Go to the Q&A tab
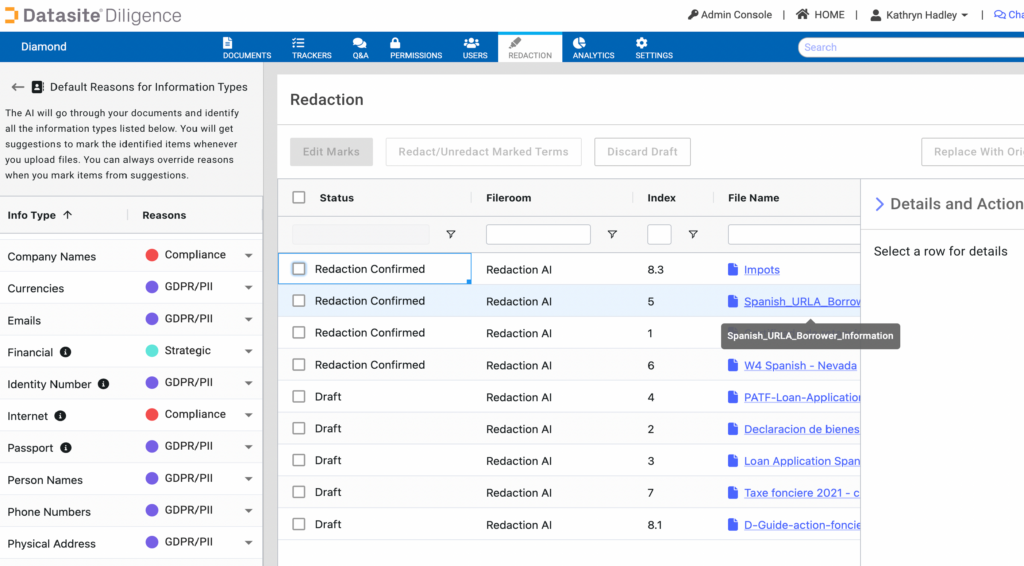The image size is (1024, 566). (360, 48)
